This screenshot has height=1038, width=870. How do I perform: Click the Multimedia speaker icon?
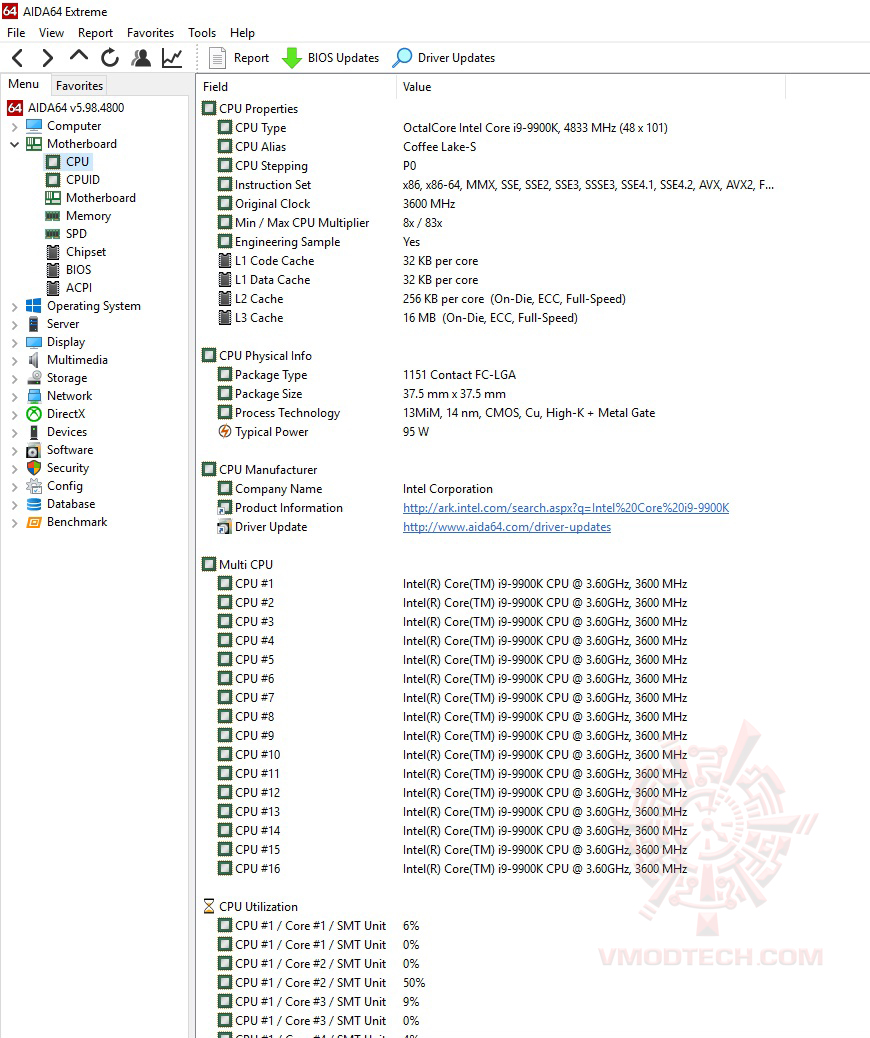pos(34,360)
